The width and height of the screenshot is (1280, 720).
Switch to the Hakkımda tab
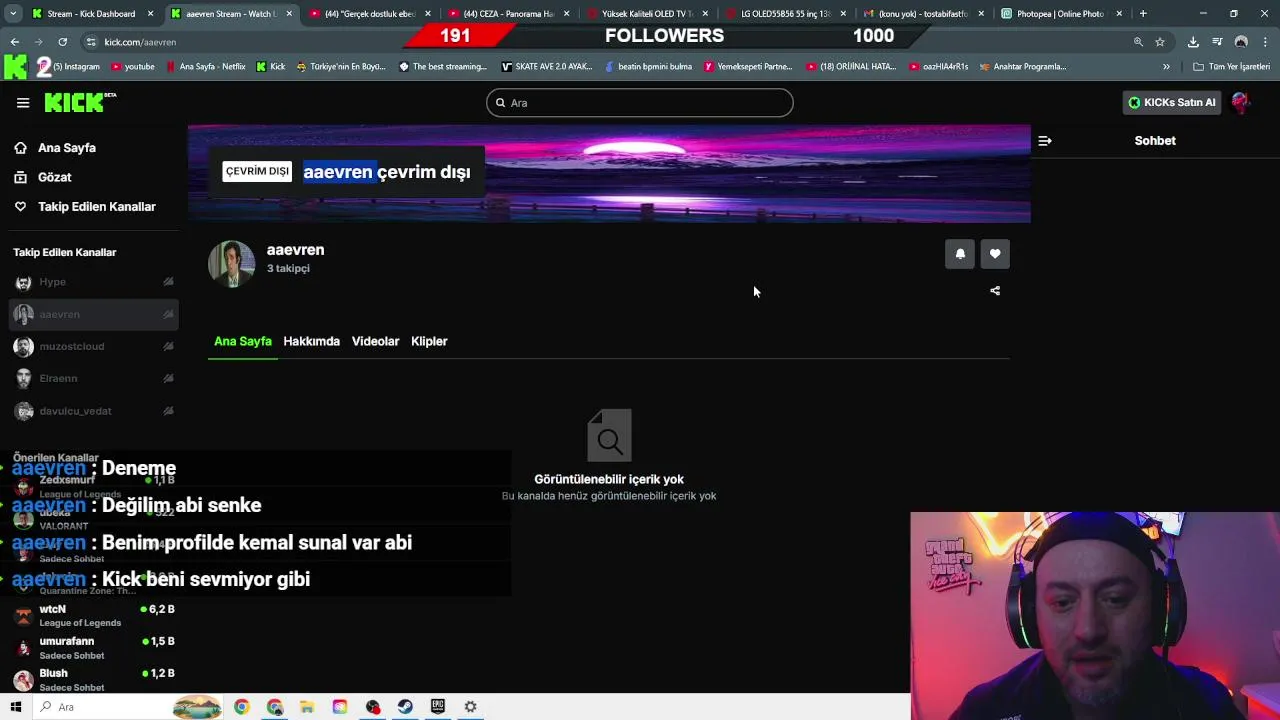coord(311,341)
